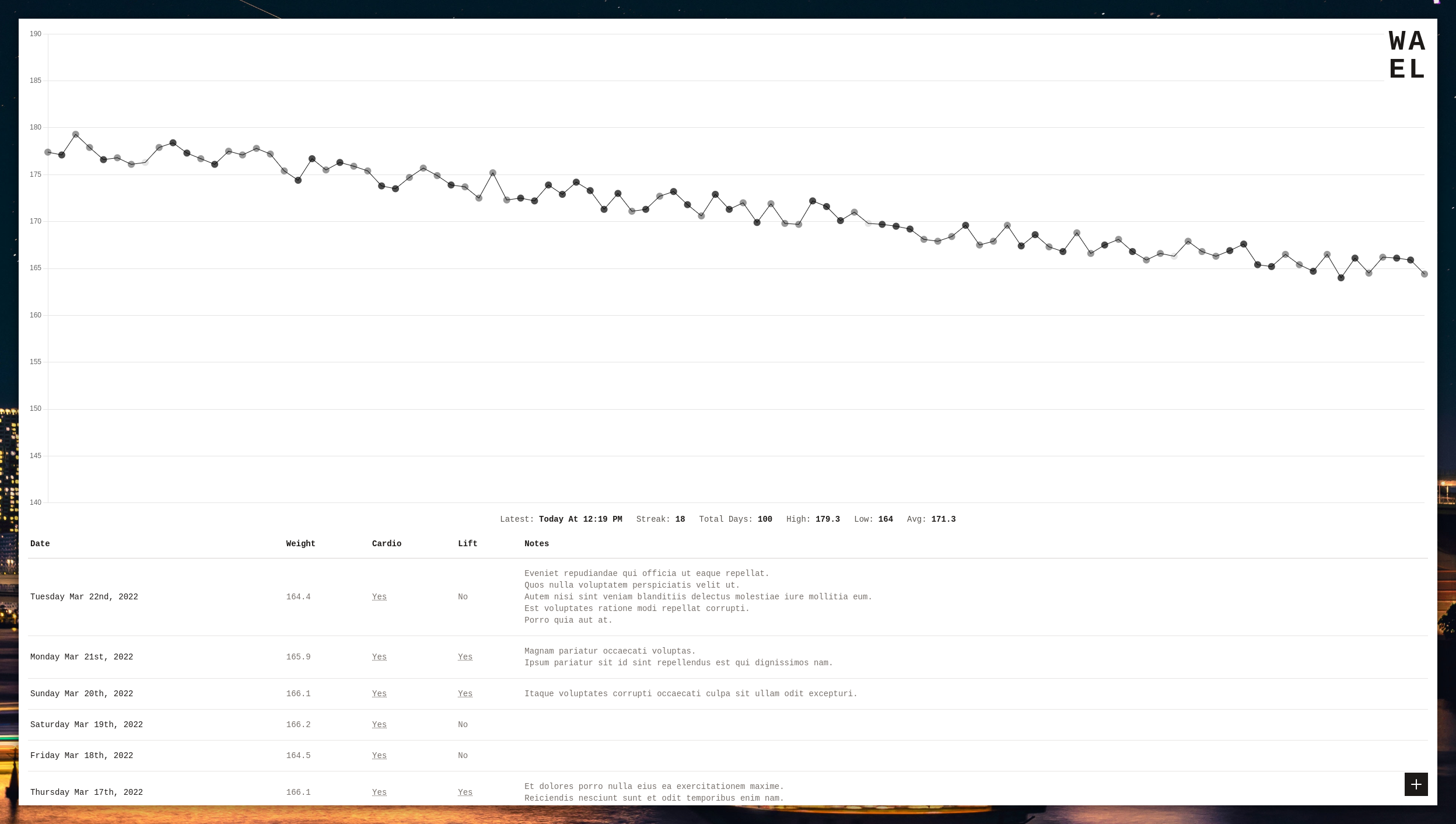
Task: Click the Latest Today At 12:19 PM text
Action: pos(561,519)
